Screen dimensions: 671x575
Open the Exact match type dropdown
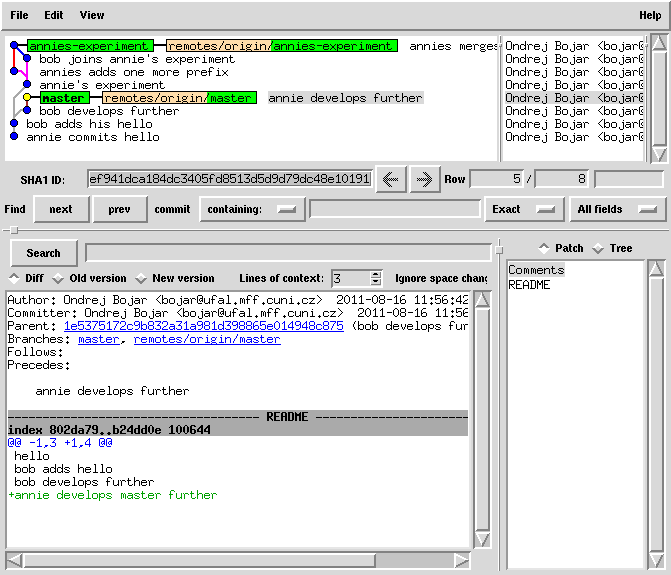click(522, 209)
